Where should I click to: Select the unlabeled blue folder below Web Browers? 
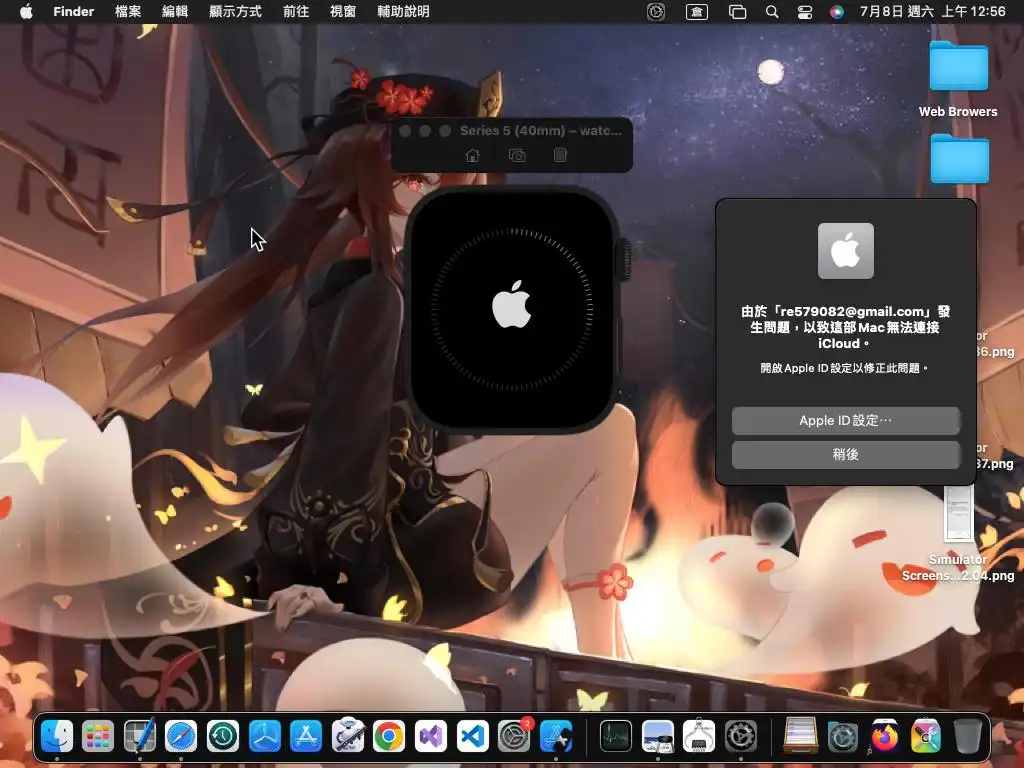coord(959,159)
